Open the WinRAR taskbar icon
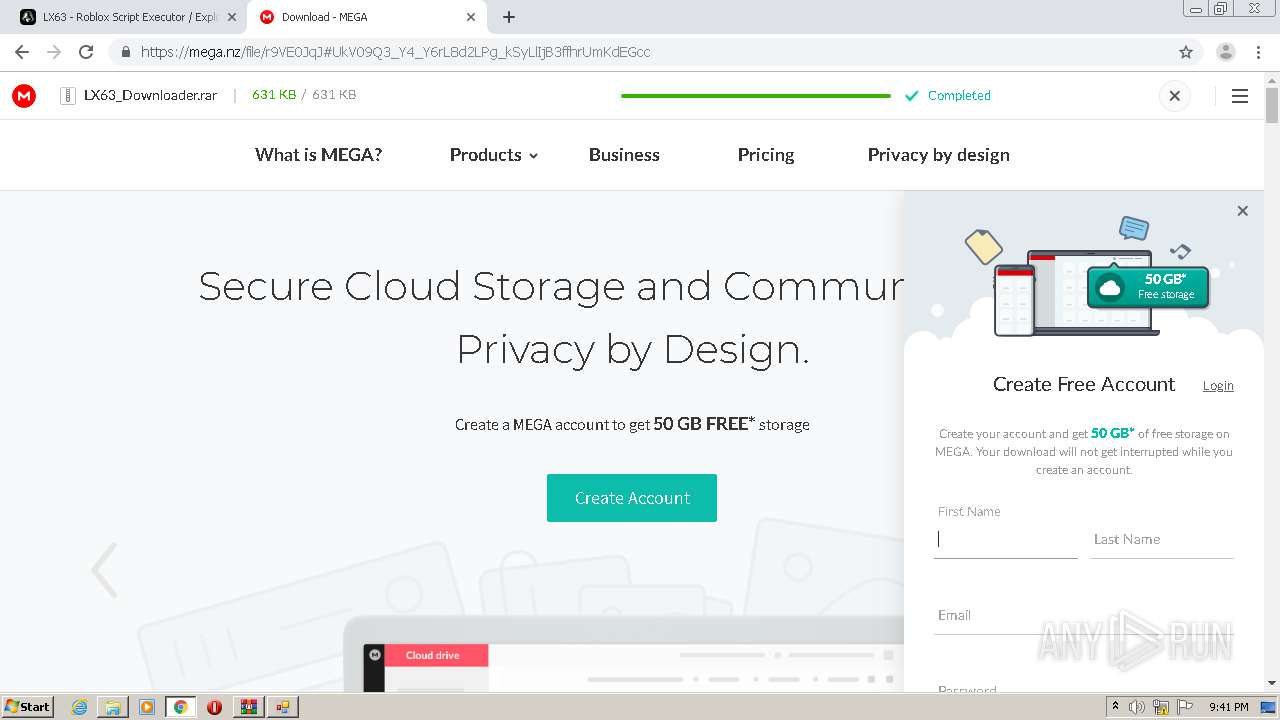Image resolution: width=1280 pixels, height=720 pixels. tap(248, 707)
